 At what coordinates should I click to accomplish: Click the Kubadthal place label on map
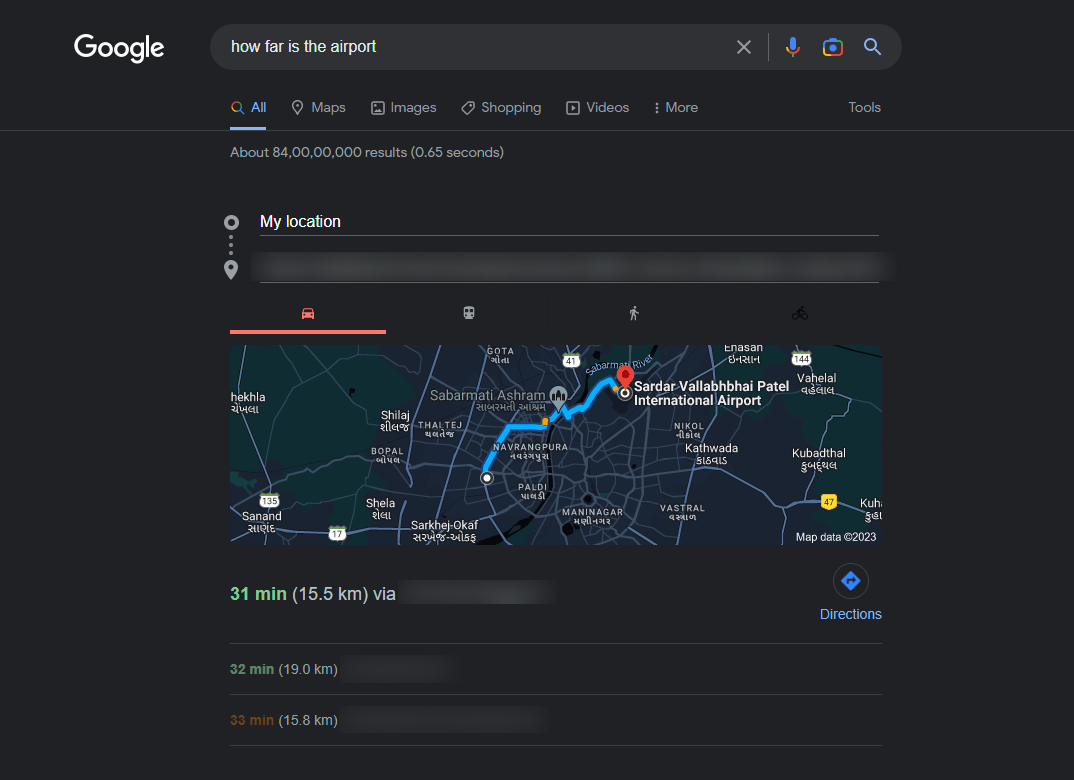(819, 459)
